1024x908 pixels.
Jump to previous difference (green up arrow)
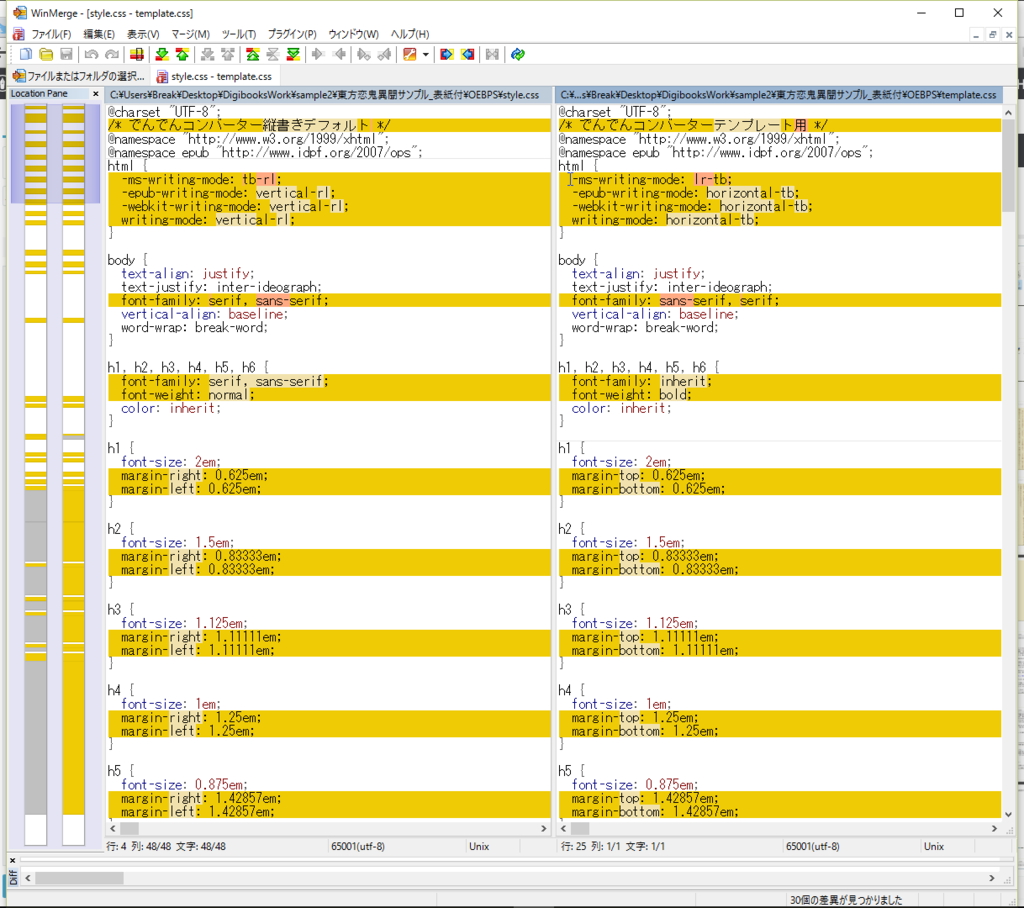182,54
